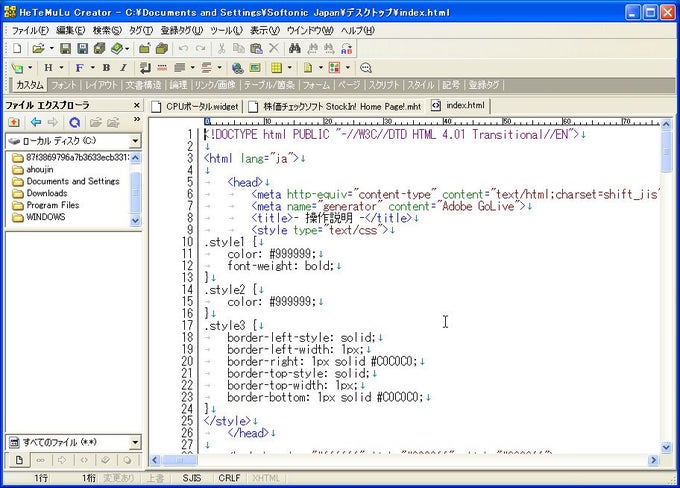Viewport: 680px width, 488px height.
Task: Open Find with the binoculars icon
Action: click(294, 49)
